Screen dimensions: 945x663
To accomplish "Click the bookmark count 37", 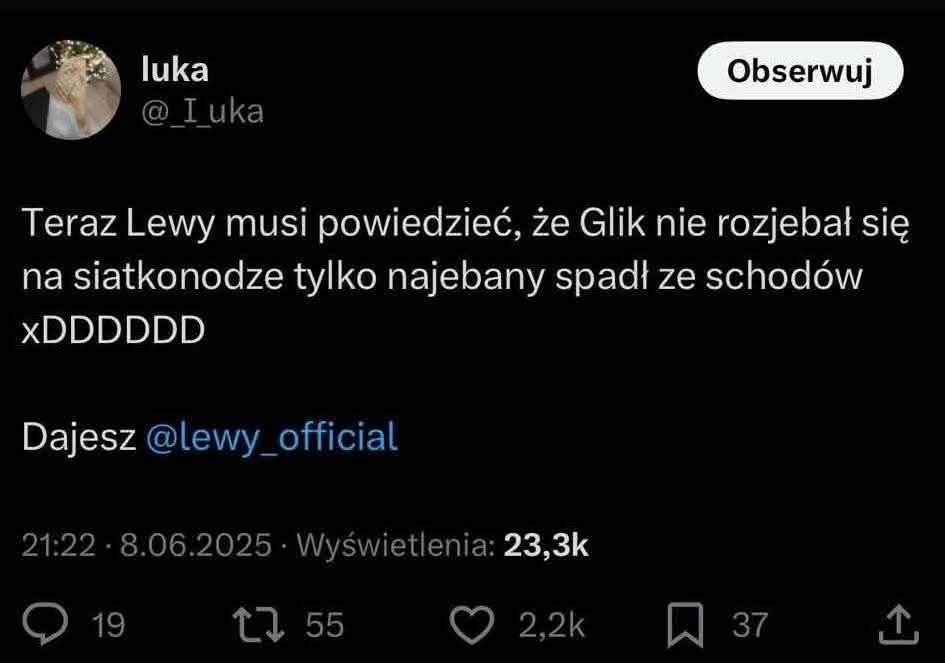I will 750,625.
